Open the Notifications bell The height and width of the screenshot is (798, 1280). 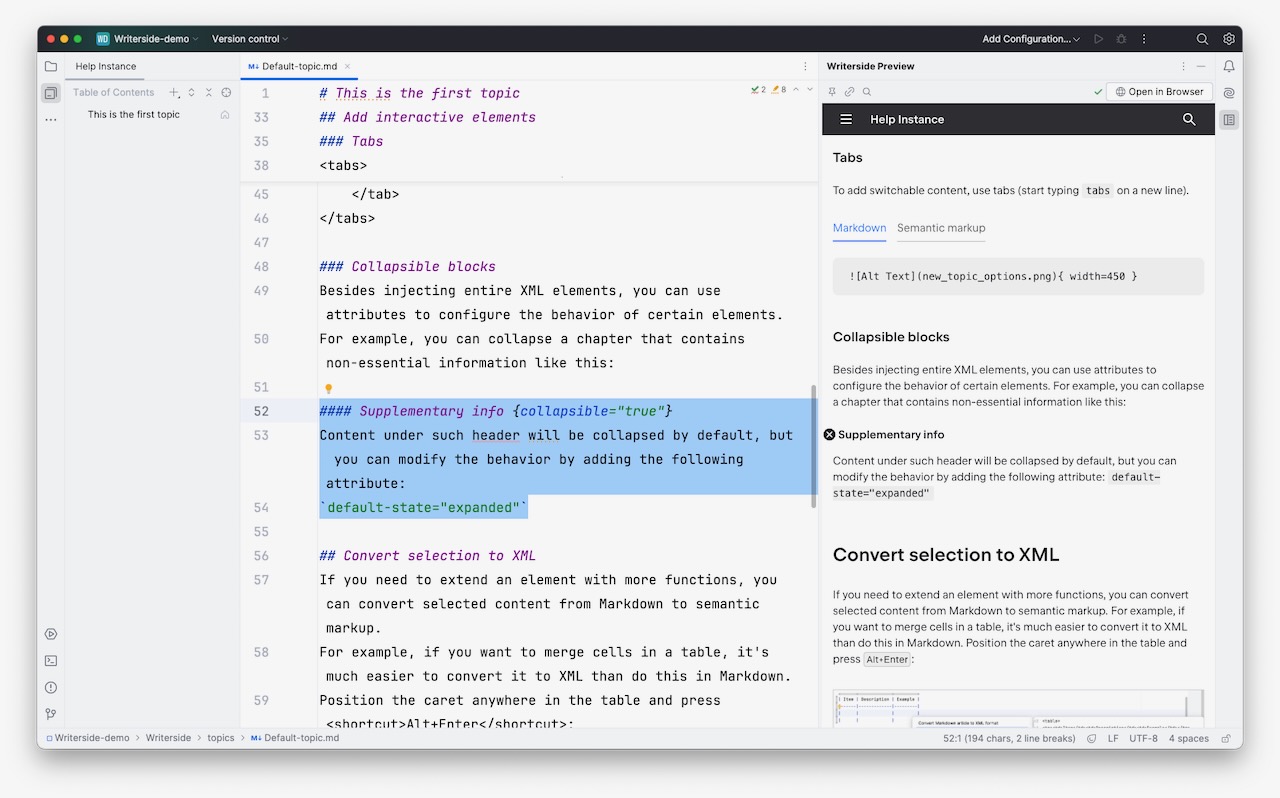click(x=1229, y=66)
